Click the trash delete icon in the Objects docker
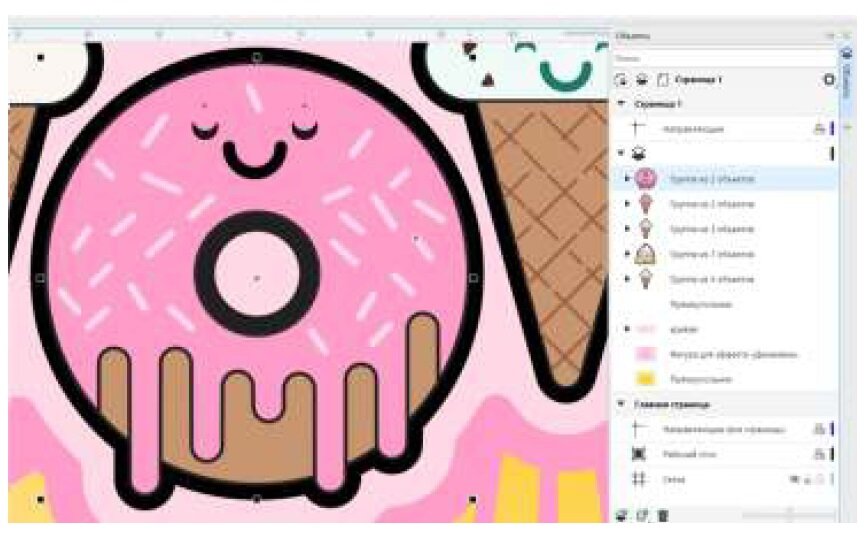 [x=663, y=515]
